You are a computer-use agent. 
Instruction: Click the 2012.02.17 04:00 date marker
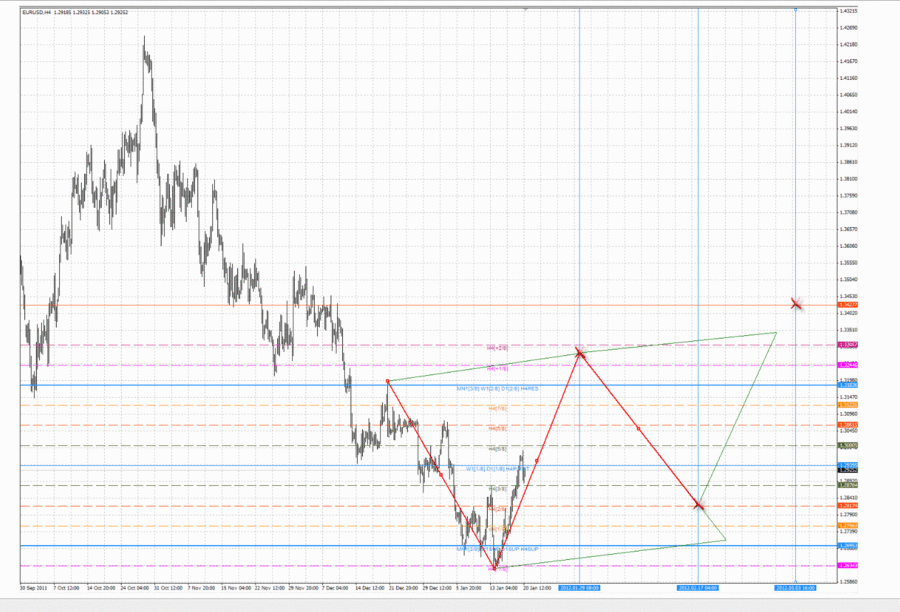(x=697, y=587)
